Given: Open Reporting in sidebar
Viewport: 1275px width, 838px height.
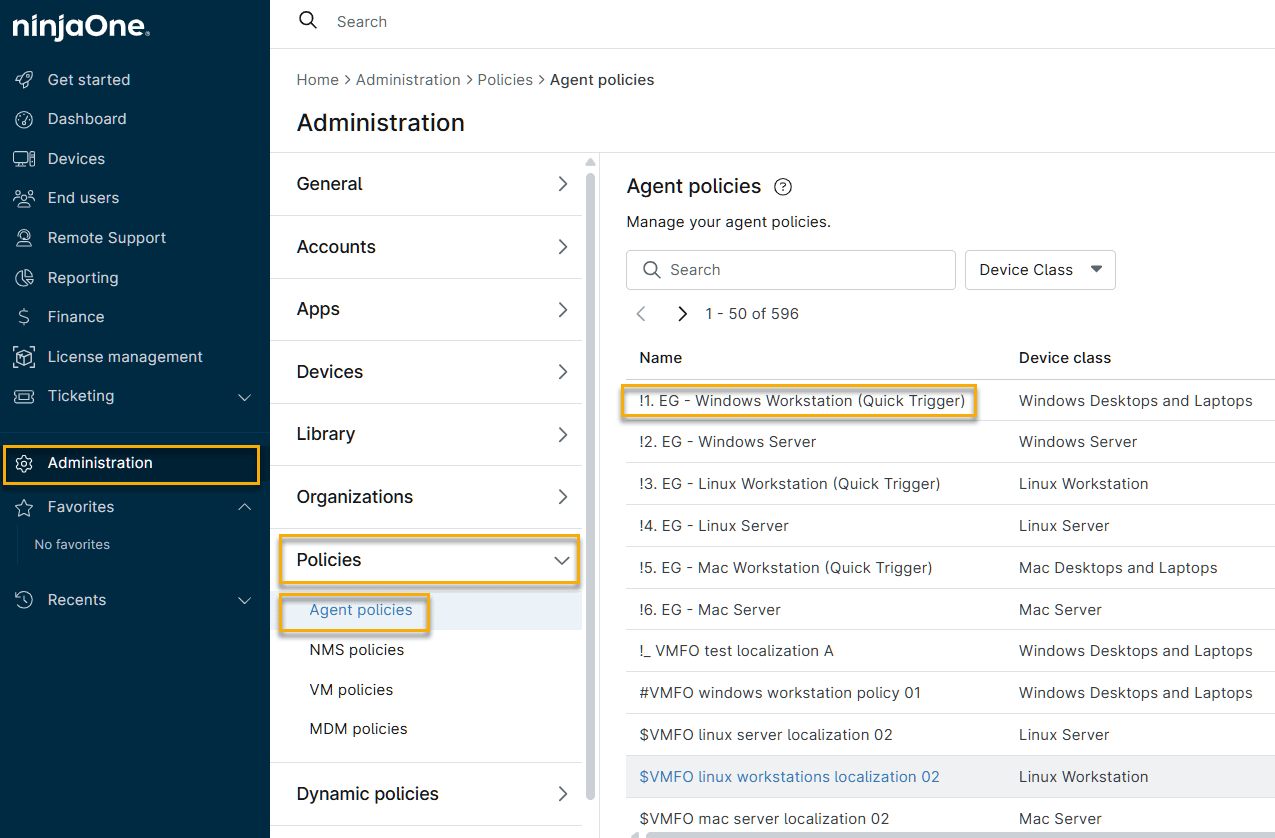Looking at the screenshot, I should click(83, 278).
